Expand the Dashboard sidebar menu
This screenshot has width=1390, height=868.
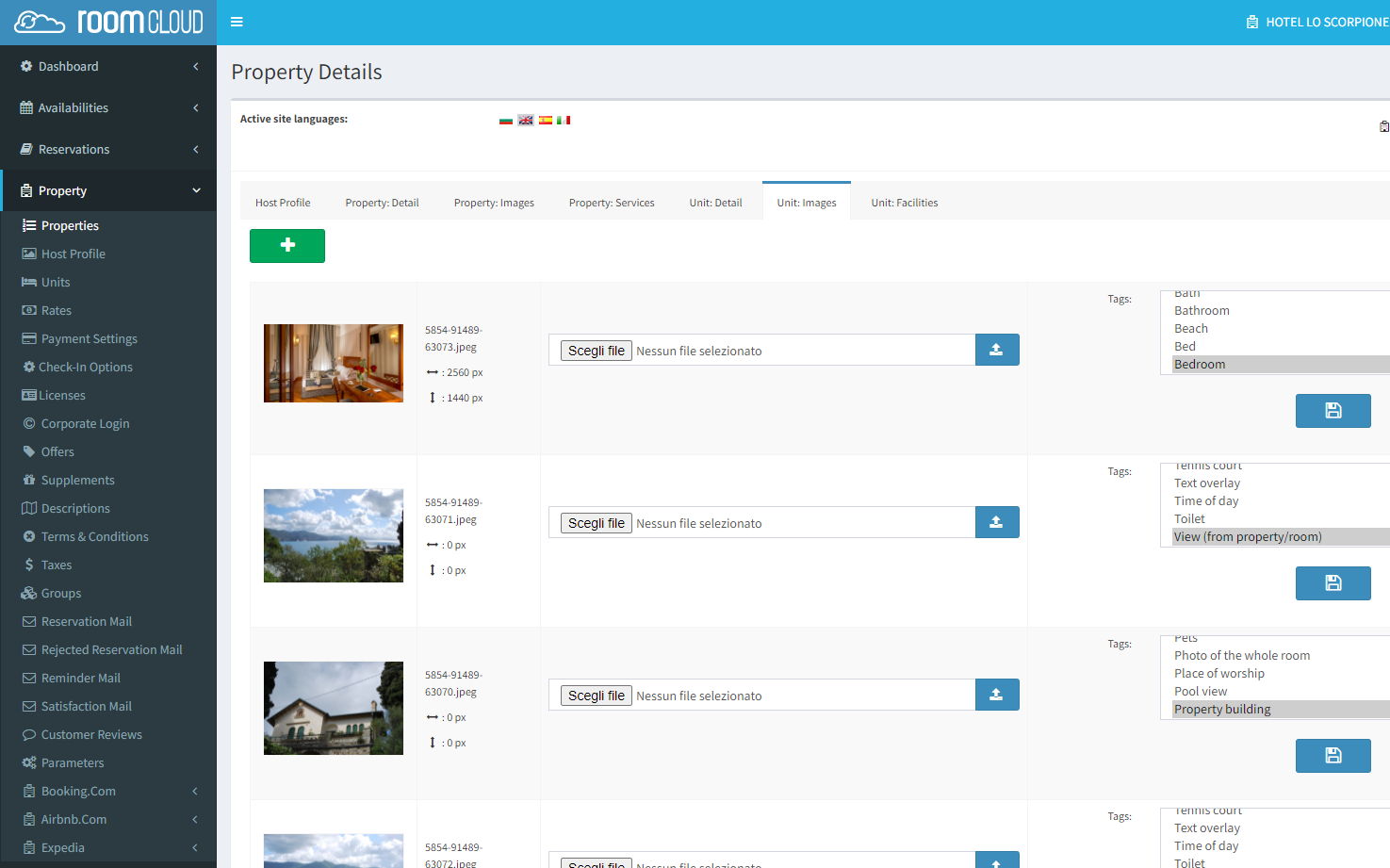pyautogui.click(x=108, y=66)
